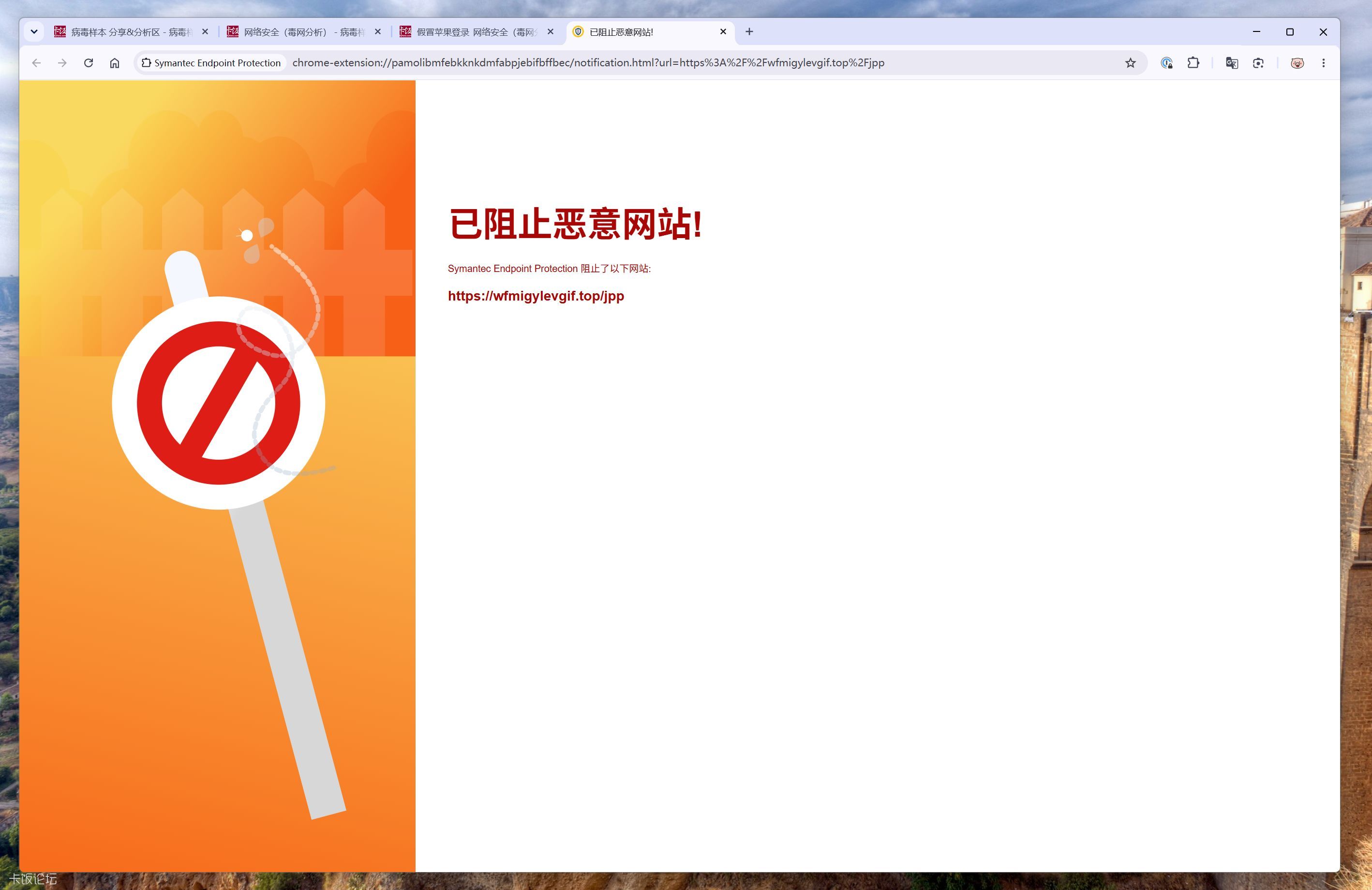
Task: Switch to the 网络安全（毒网分析）tab
Action: coord(304,32)
